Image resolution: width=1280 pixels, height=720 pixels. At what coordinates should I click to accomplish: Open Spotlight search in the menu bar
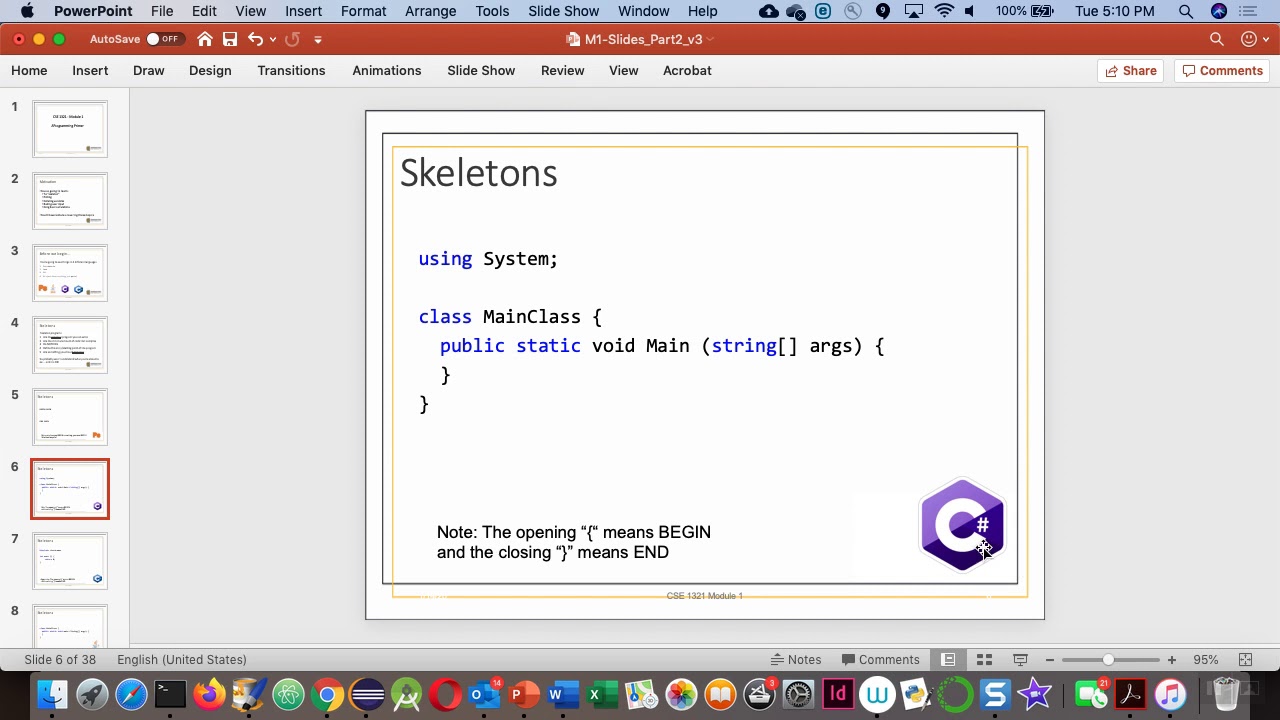(1185, 11)
